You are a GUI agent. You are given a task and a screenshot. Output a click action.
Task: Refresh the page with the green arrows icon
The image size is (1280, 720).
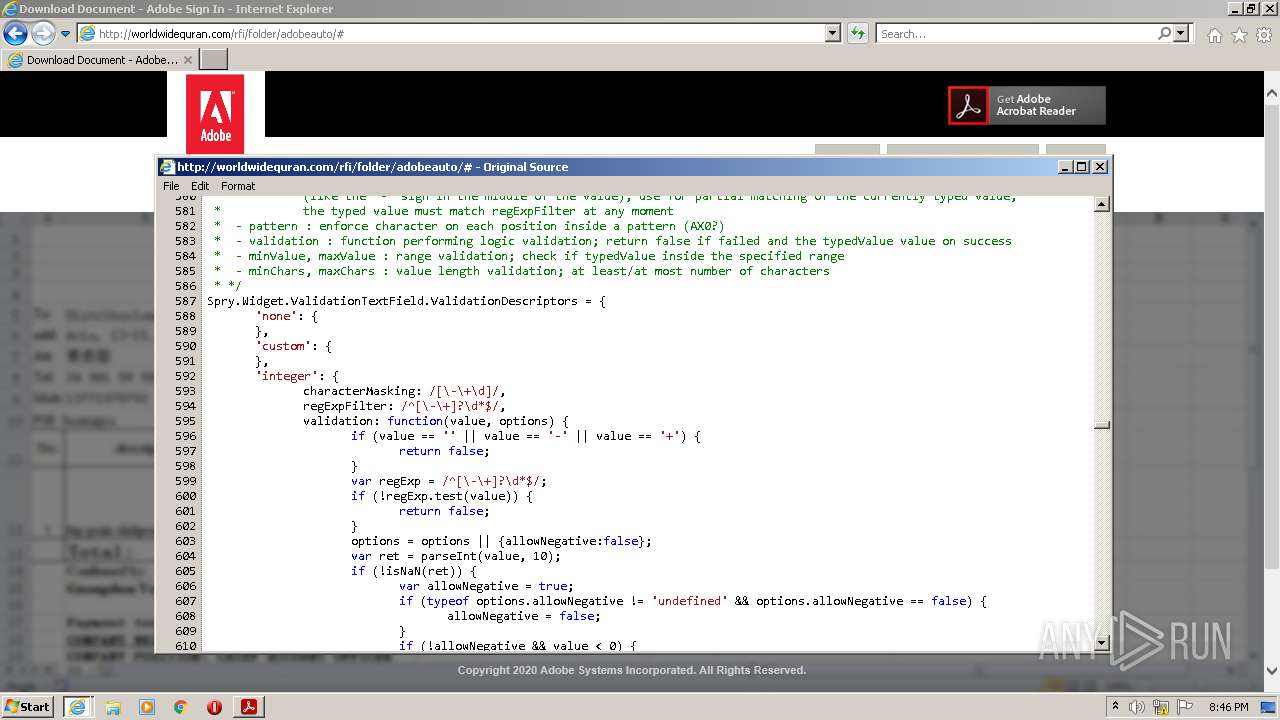point(857,33)
